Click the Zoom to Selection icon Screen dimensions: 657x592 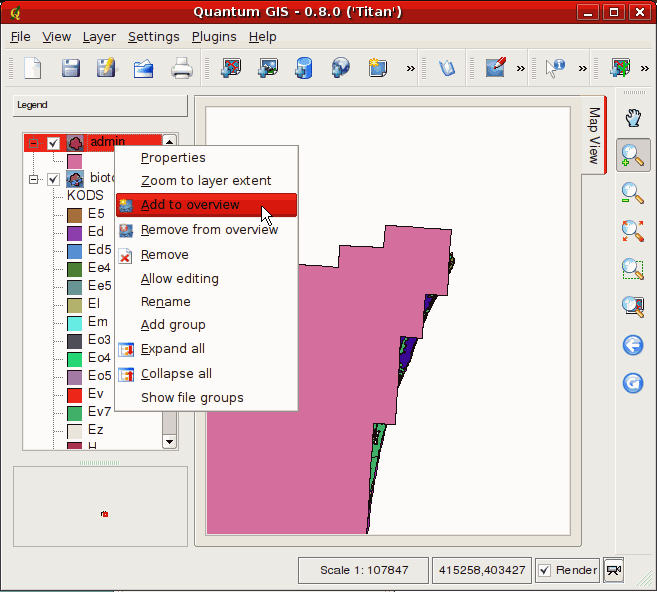[x=633, y=269]
